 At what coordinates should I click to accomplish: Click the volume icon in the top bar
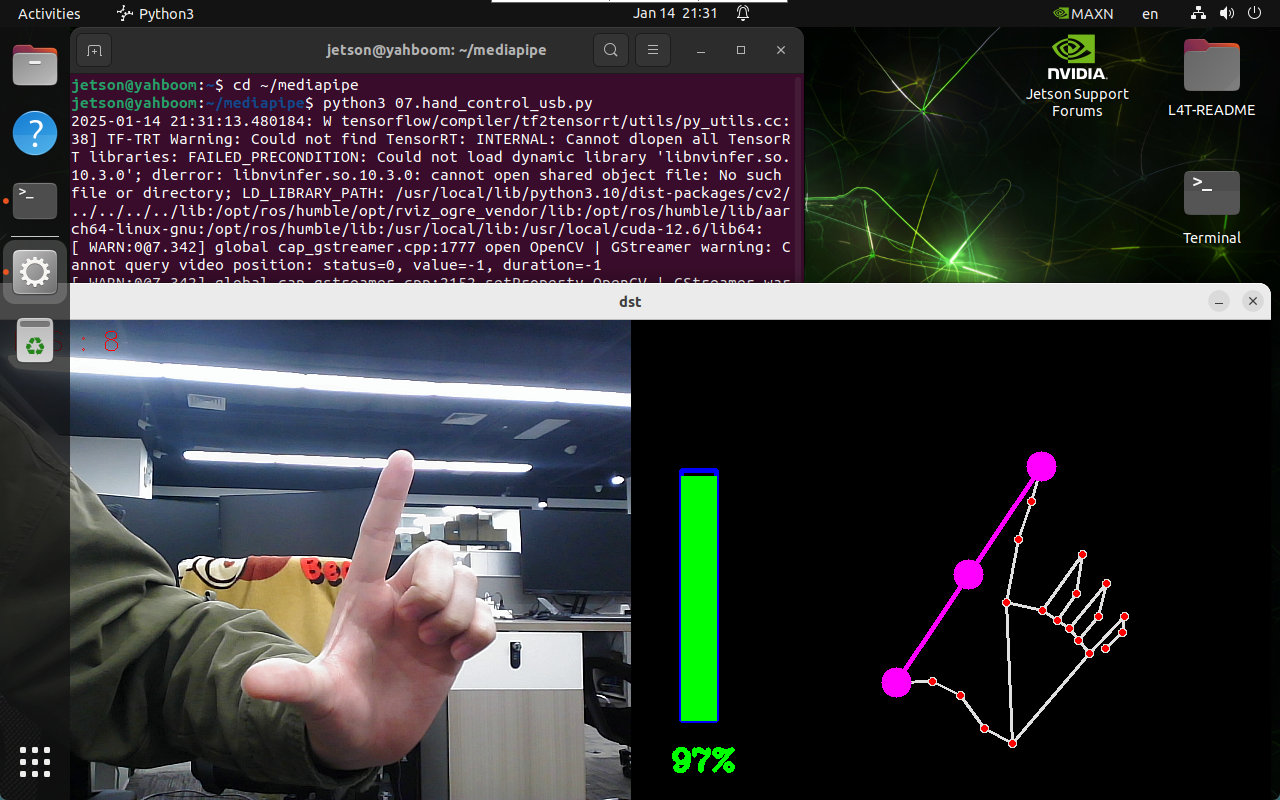pos(1226,14)
